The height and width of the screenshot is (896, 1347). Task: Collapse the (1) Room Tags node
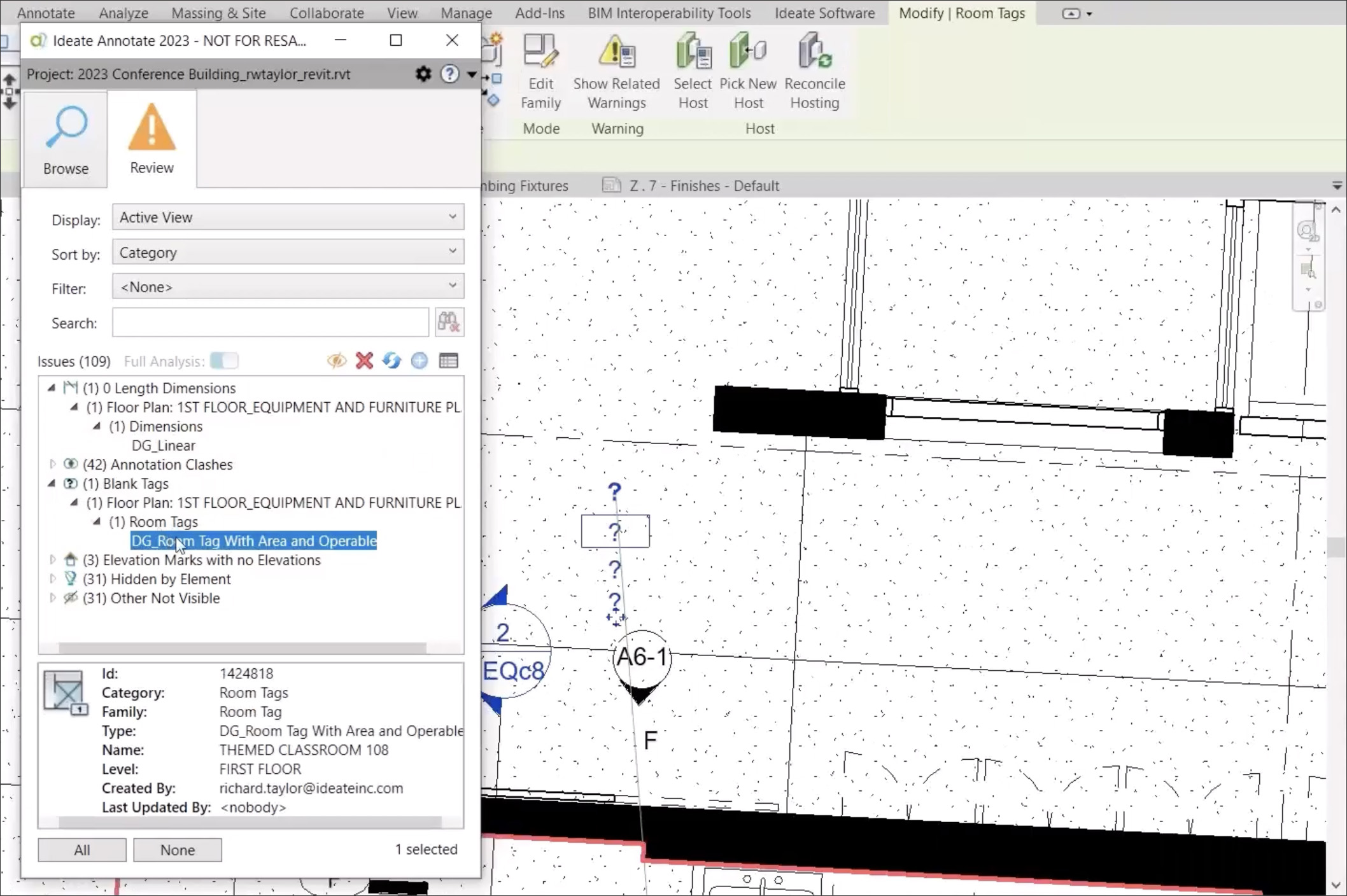click(x=97, y=521)
